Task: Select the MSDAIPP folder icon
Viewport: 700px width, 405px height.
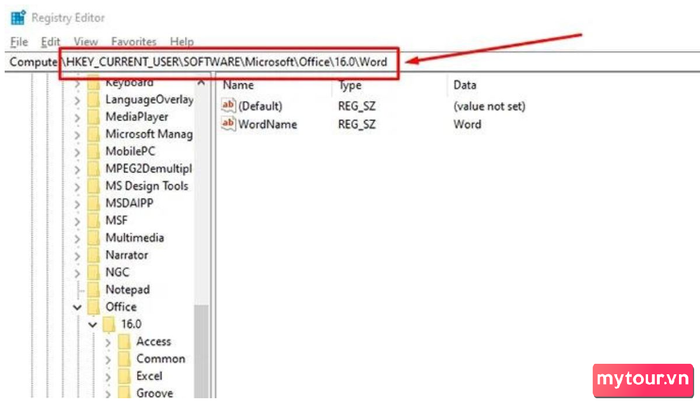Action: (x=94, y=203)
